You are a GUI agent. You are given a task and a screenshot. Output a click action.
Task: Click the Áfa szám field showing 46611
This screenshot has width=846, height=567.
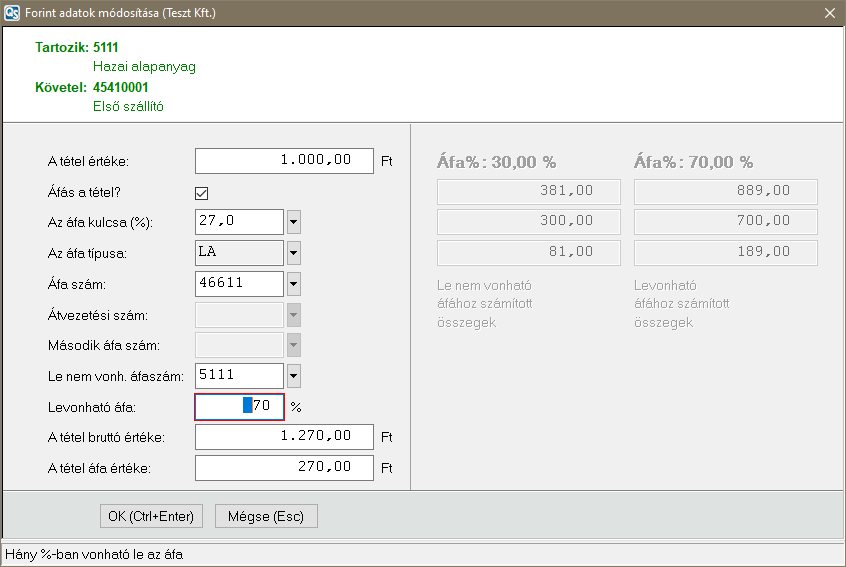239,284
